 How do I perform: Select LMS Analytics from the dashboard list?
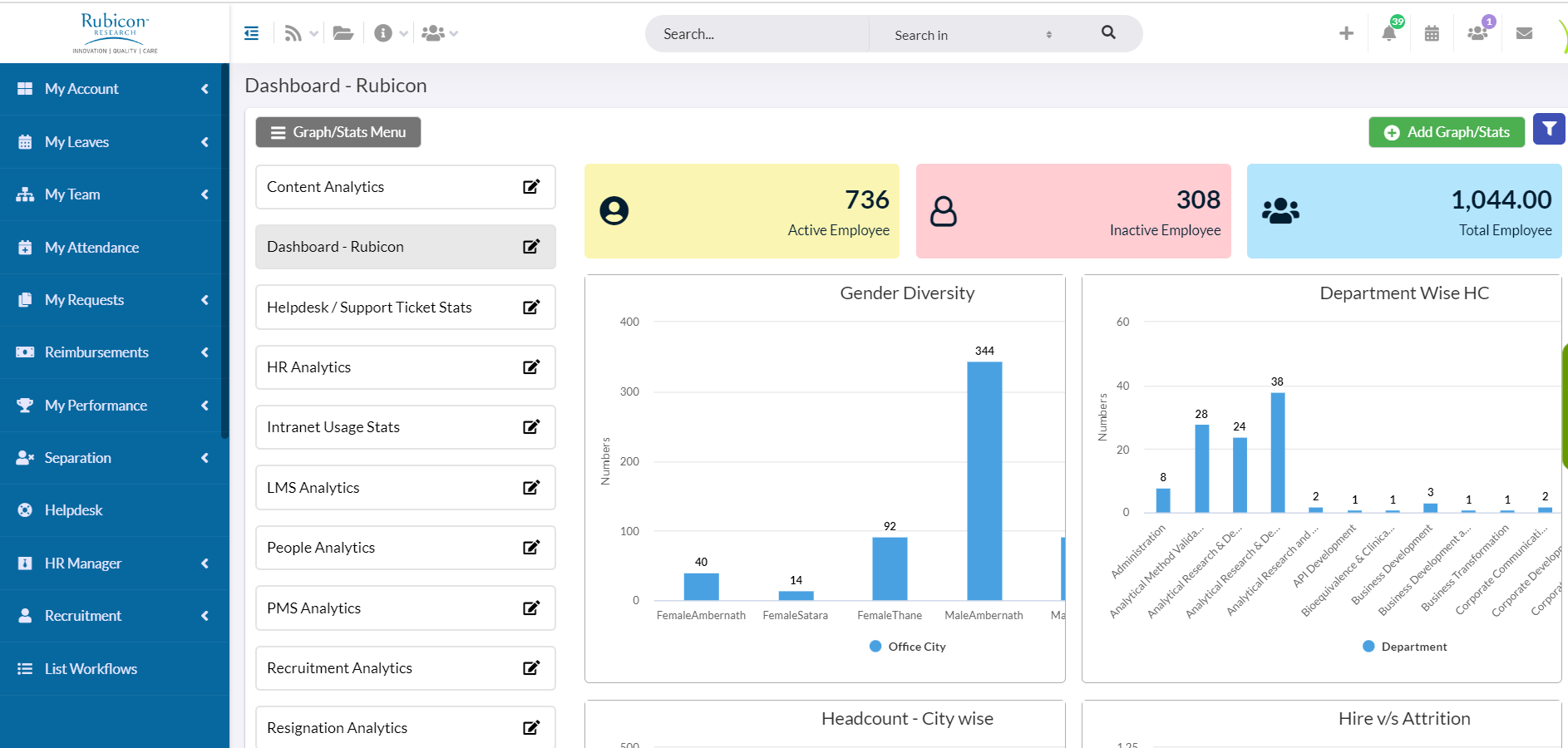click(x=405, y=488)
